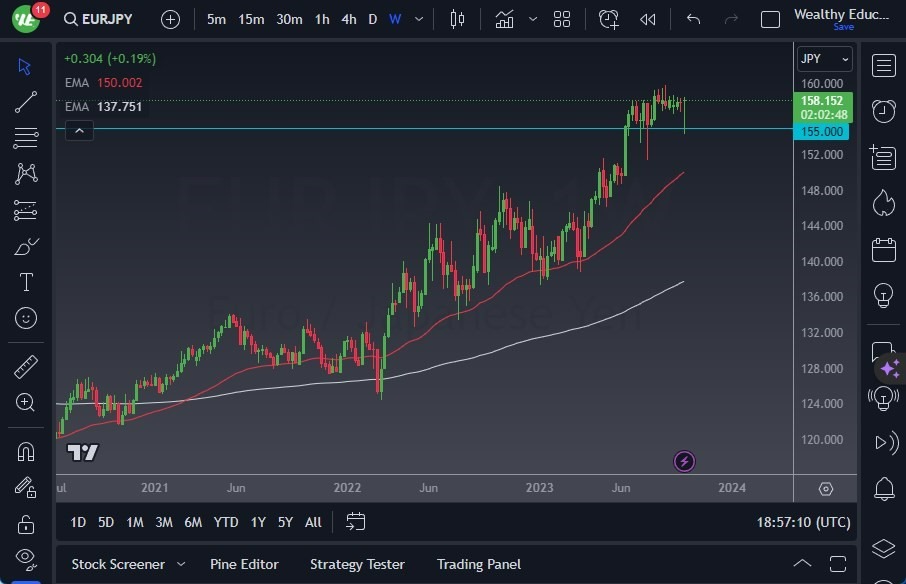Click the Save layout link
The height and width of the screenshot is (584, 906).
845,27
